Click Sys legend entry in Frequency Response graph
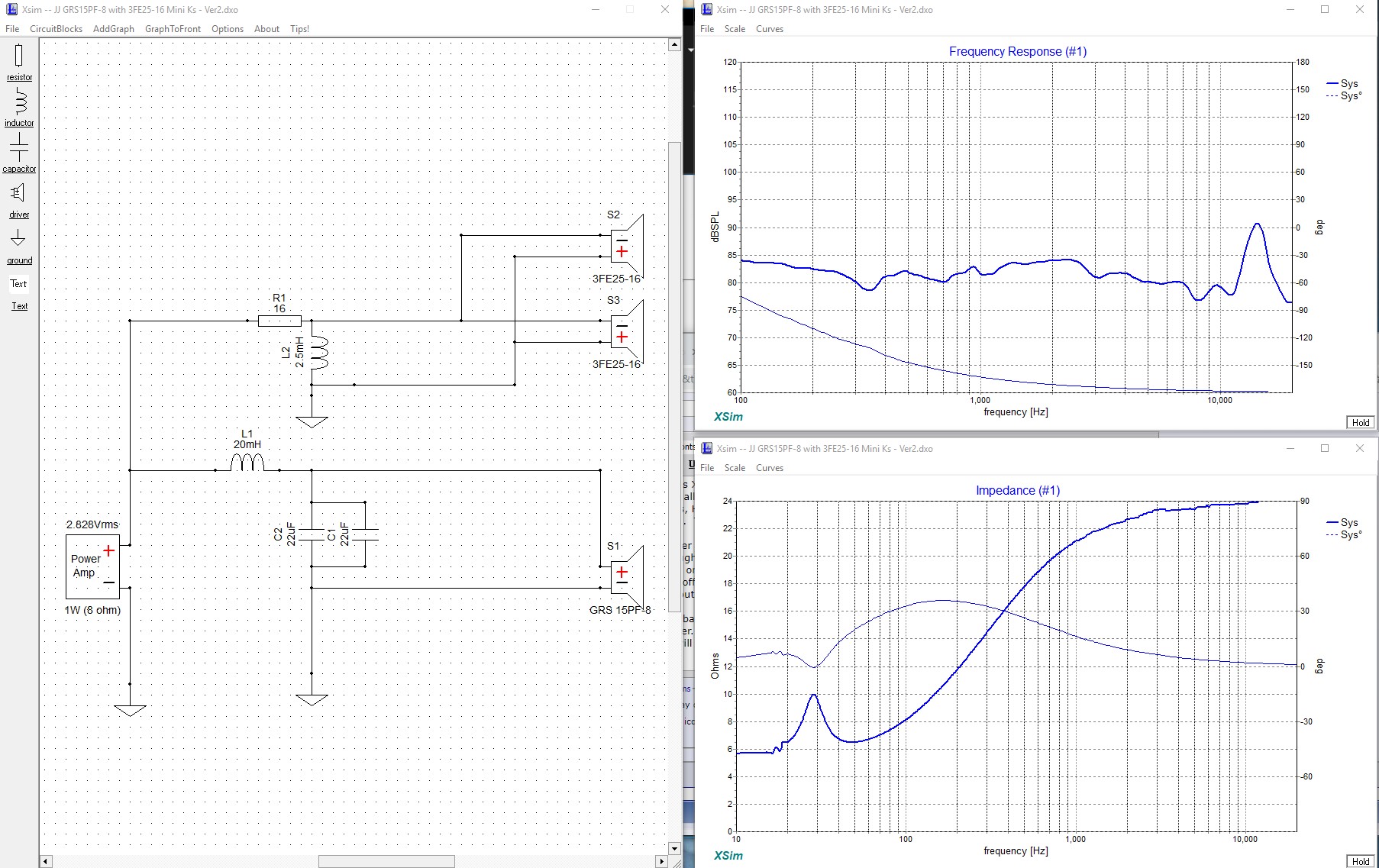Screen dimensions: 1379x868 point(1343,83)
